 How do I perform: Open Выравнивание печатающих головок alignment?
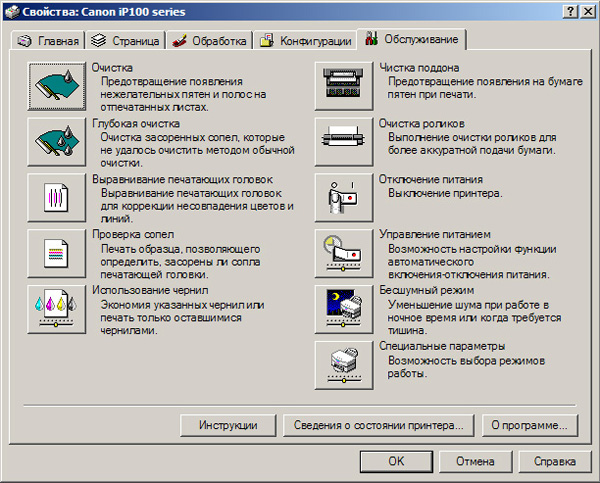(57, 197)
